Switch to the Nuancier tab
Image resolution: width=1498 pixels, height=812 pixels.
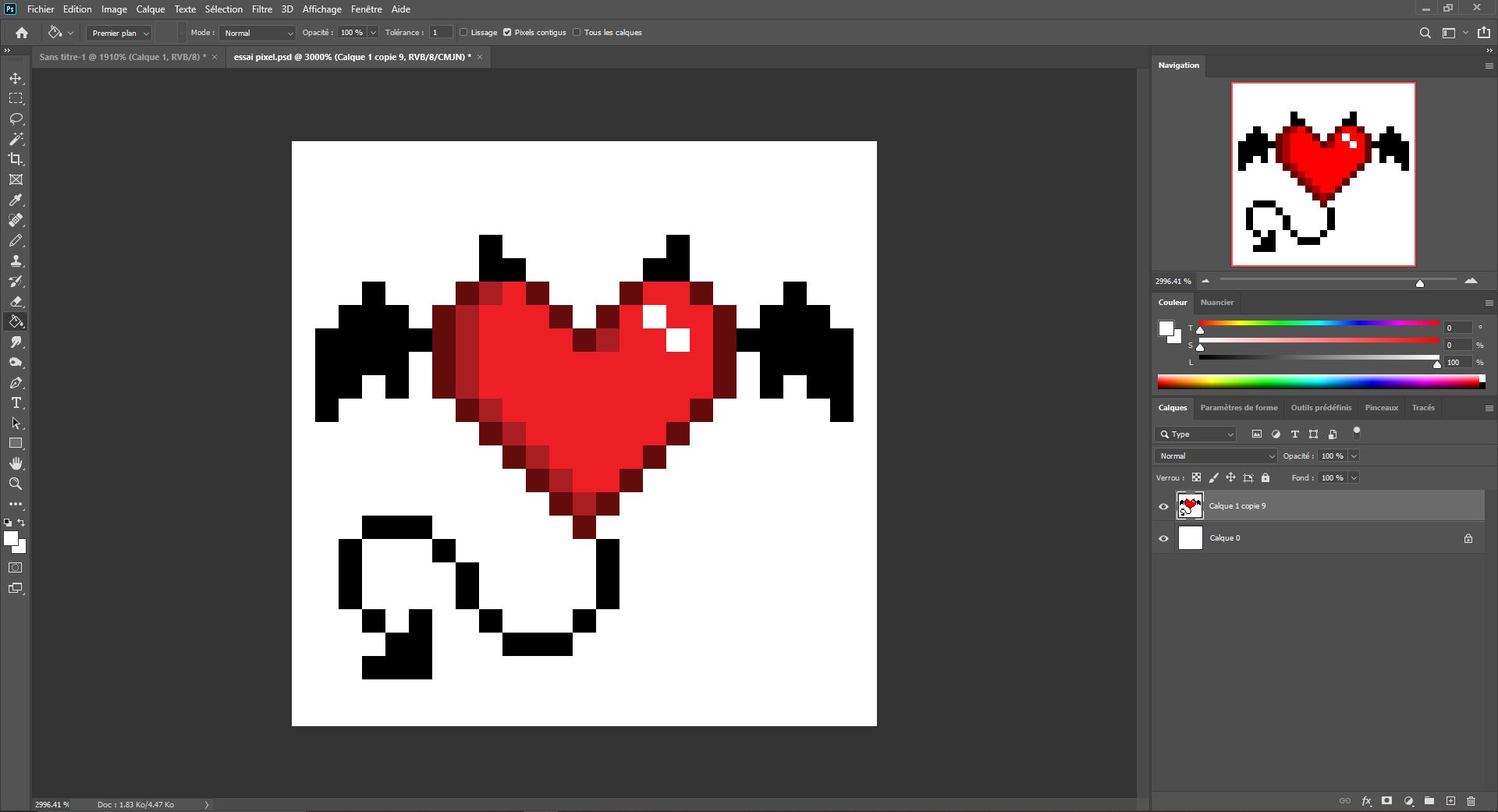click(x=1216, y=303)
